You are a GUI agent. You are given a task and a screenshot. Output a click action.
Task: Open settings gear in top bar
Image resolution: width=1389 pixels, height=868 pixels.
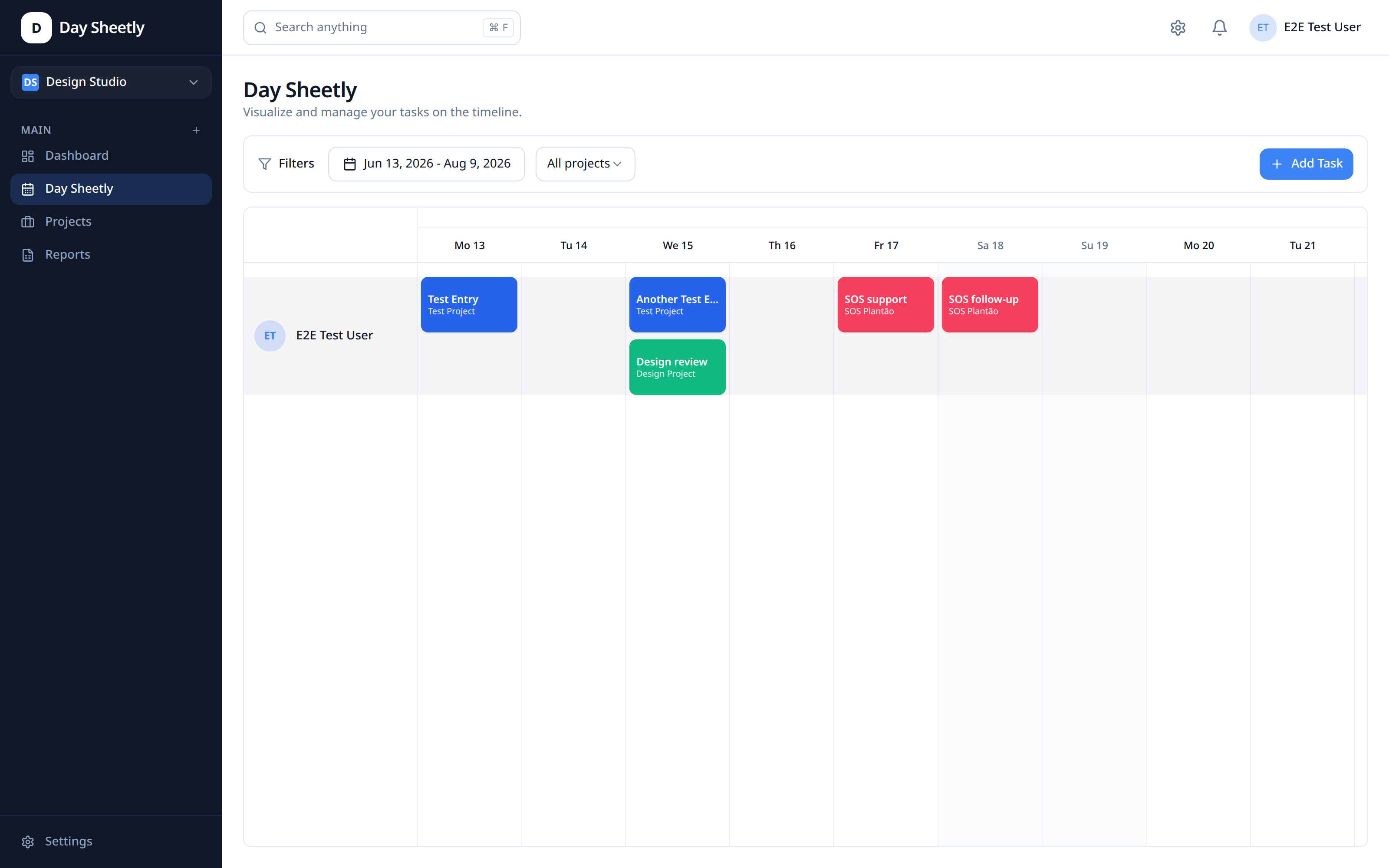(x=1178, y=27)
